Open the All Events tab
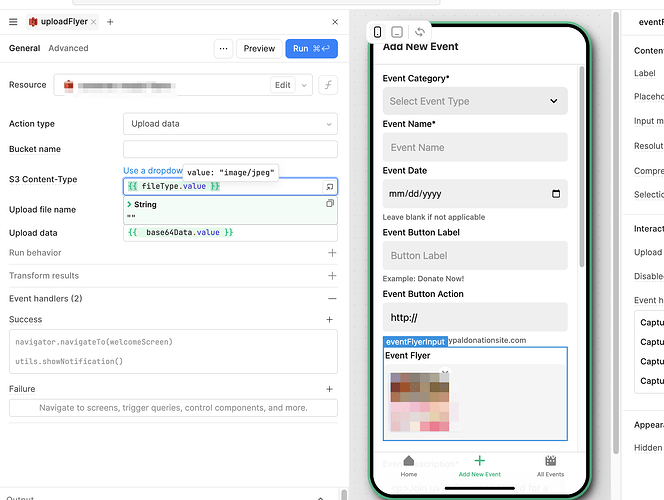Screen dimensions: 664x500 (x=550, y=466)
